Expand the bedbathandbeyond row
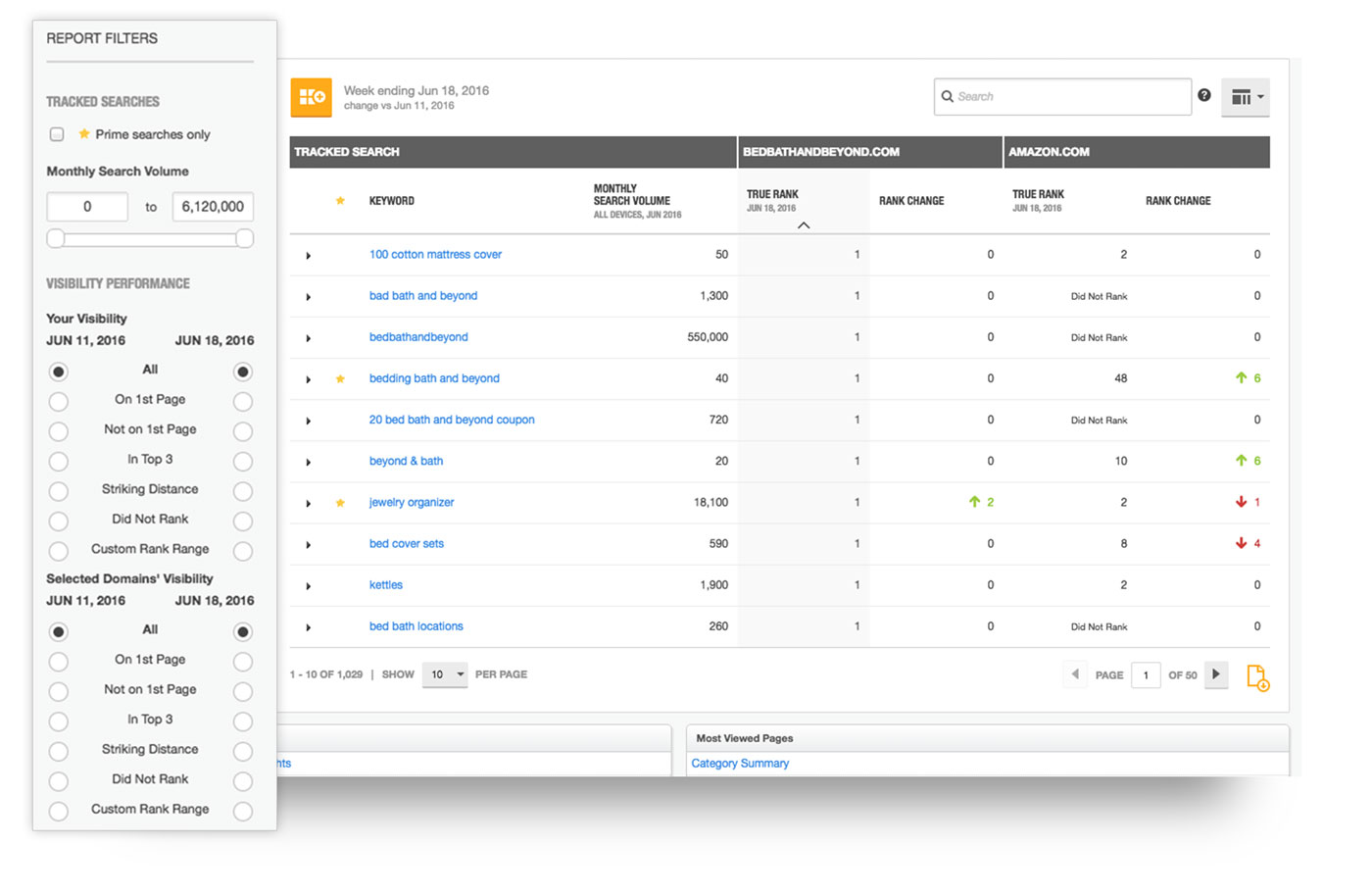 tap(308, 338)
